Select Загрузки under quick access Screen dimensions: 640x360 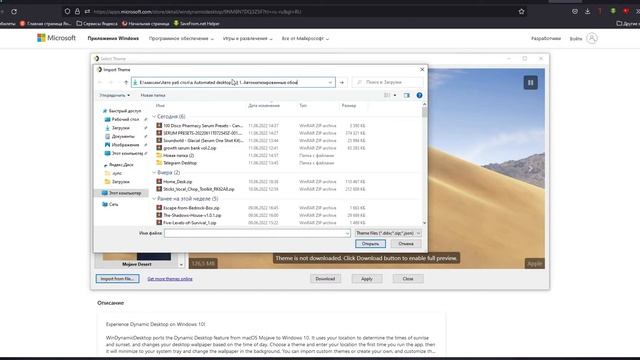point(117,128)
